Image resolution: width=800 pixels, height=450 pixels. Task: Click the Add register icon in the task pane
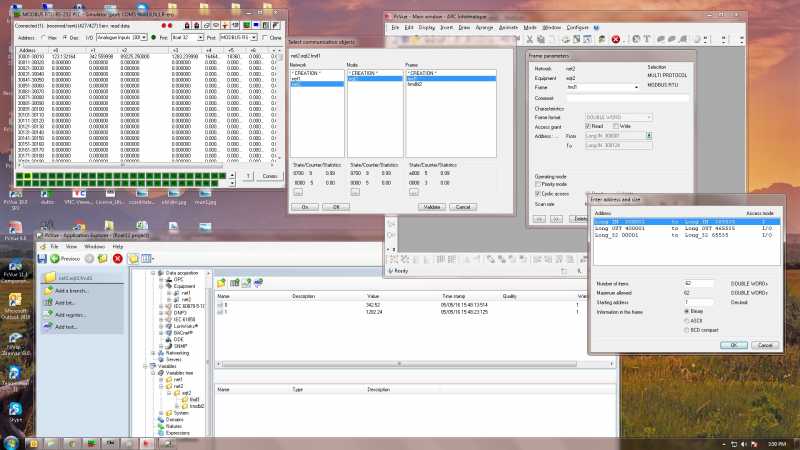pos(48,315)
